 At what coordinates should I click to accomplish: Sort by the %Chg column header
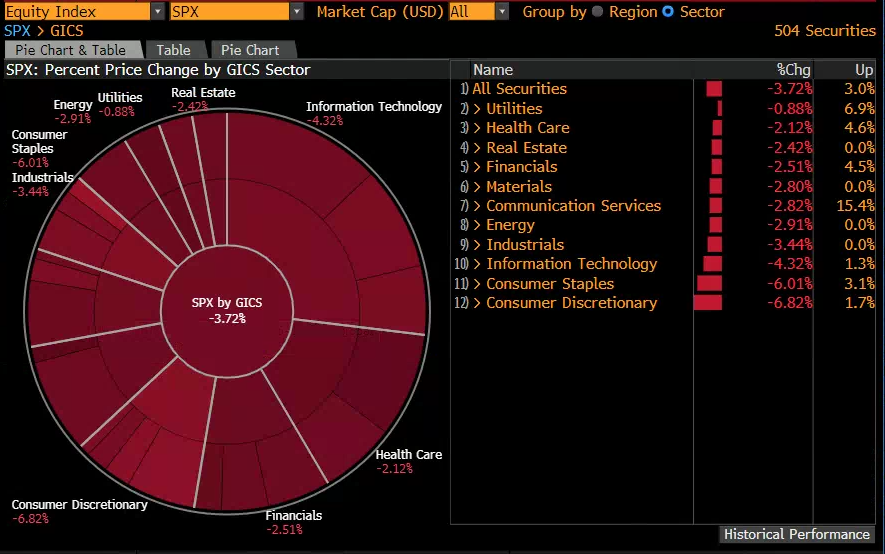point(794,70)
